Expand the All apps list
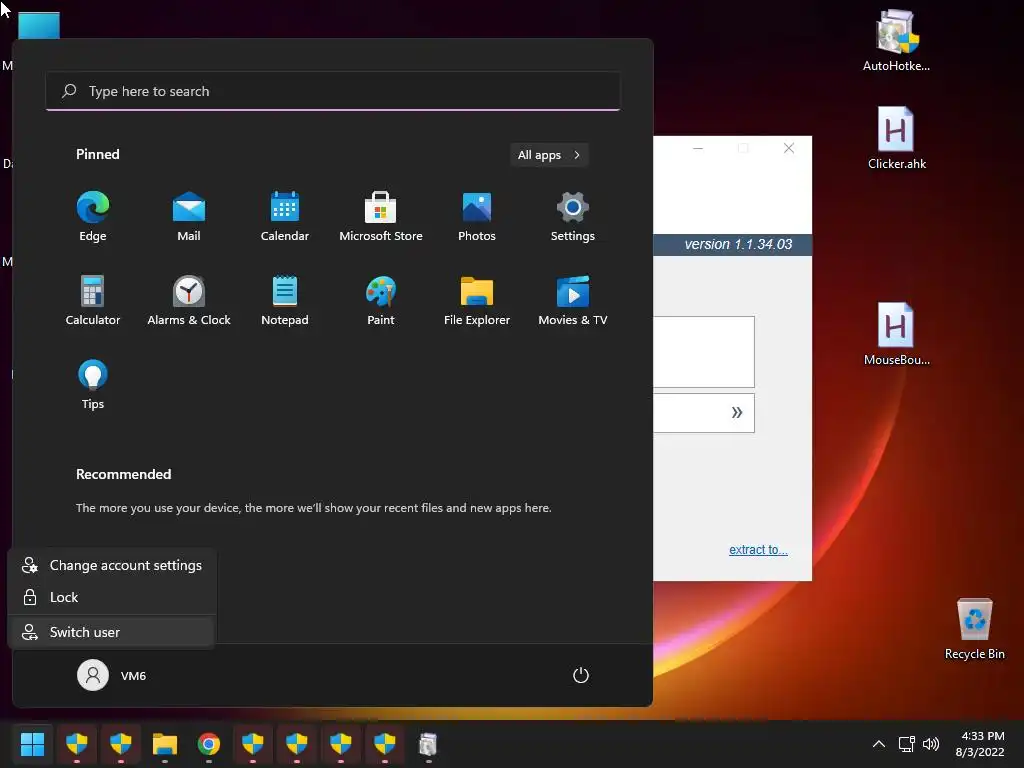The image size is (1024, 768). [x=549, y=155]
